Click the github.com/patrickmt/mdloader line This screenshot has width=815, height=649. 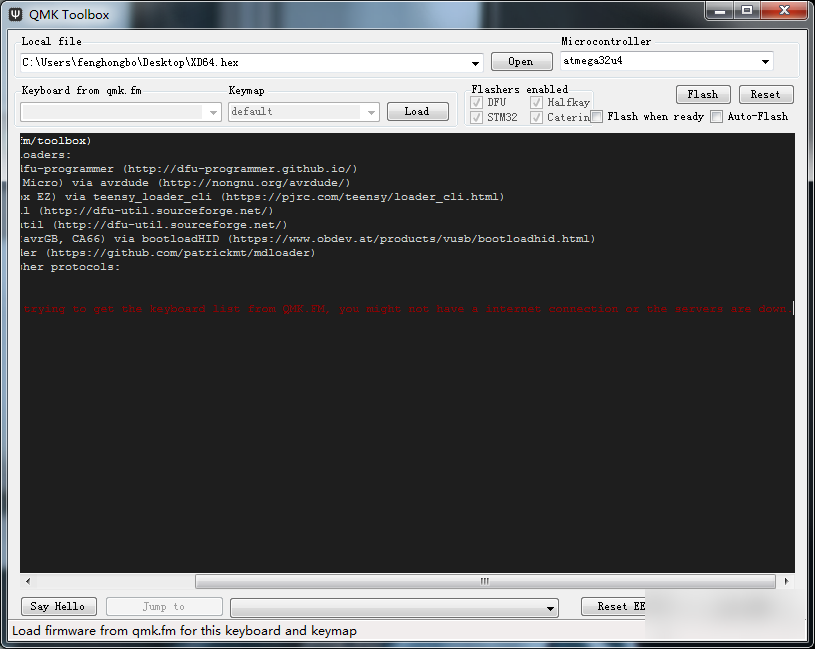pos(168,253)
